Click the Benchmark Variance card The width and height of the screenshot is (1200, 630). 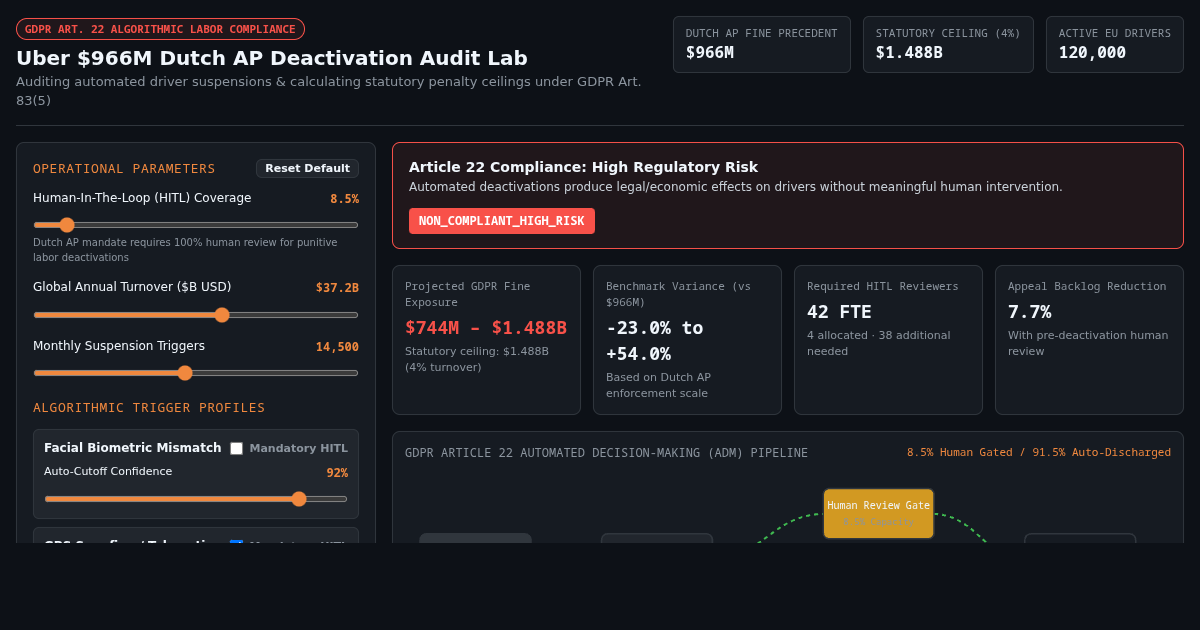(x=687, y=340)
